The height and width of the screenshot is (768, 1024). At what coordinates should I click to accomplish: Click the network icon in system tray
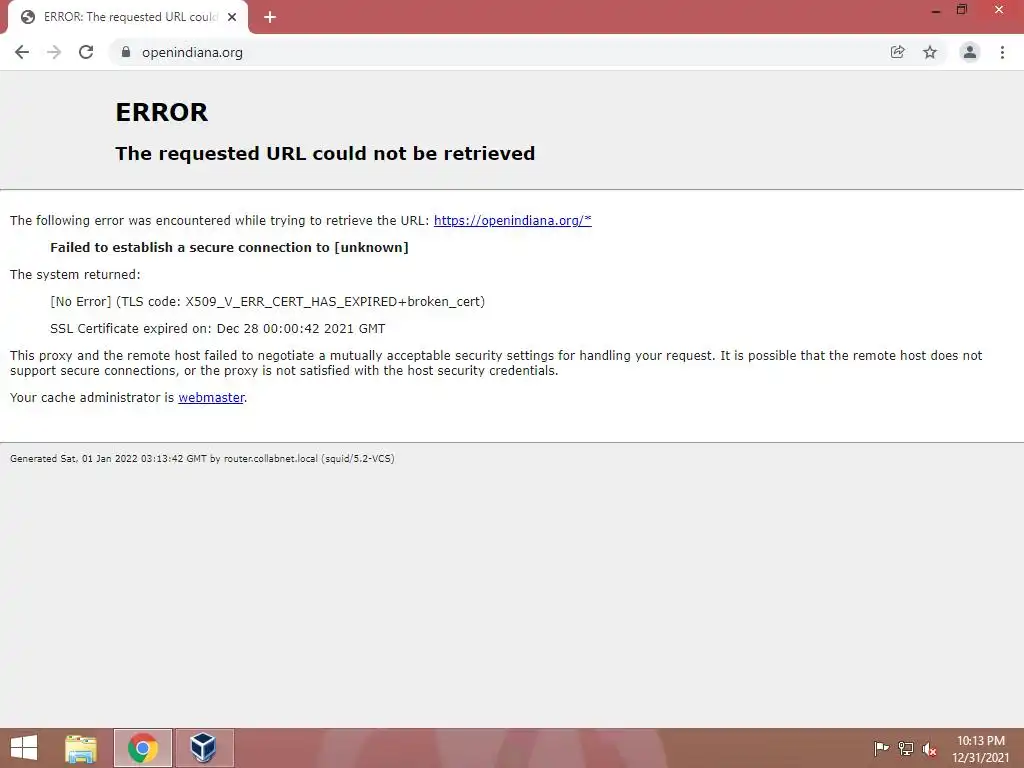[x=906, y=748]
